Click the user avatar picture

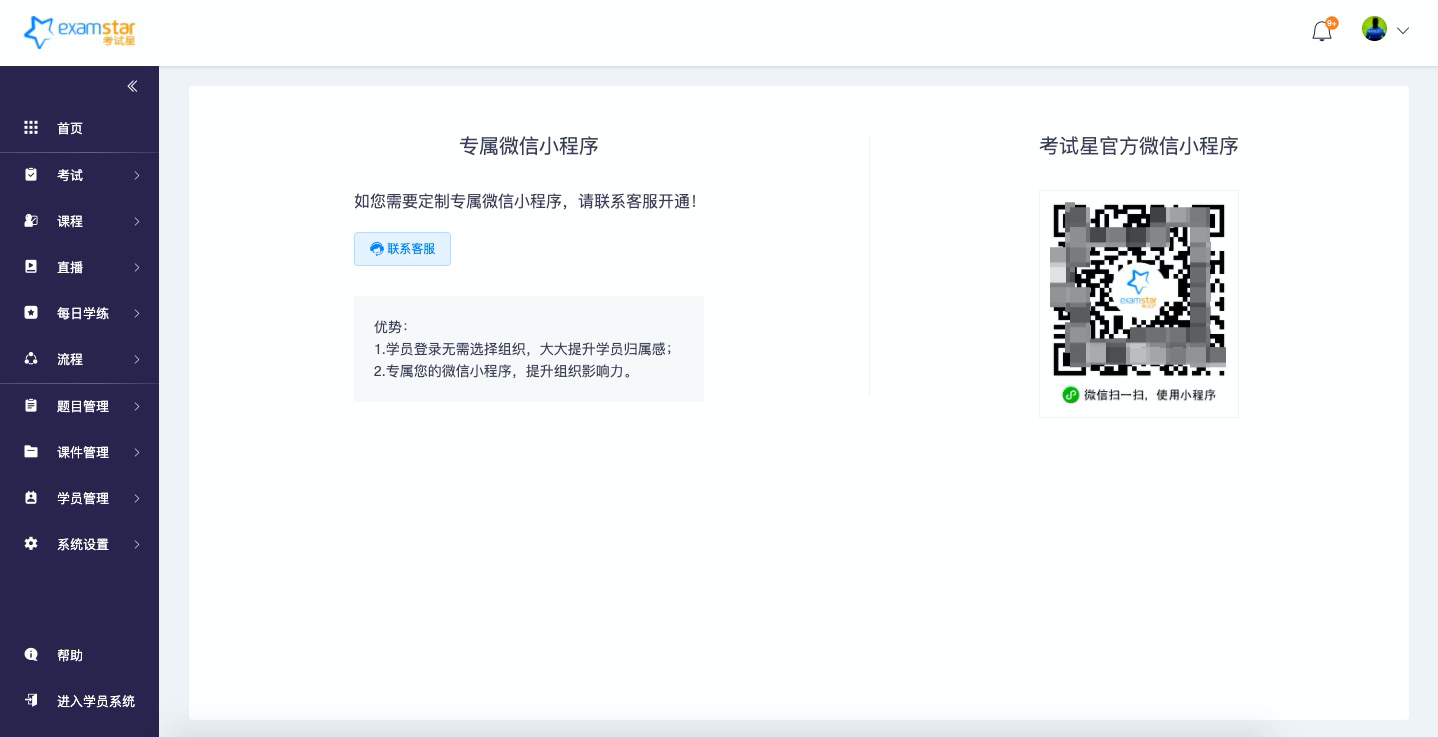[x=1374, y=29]
